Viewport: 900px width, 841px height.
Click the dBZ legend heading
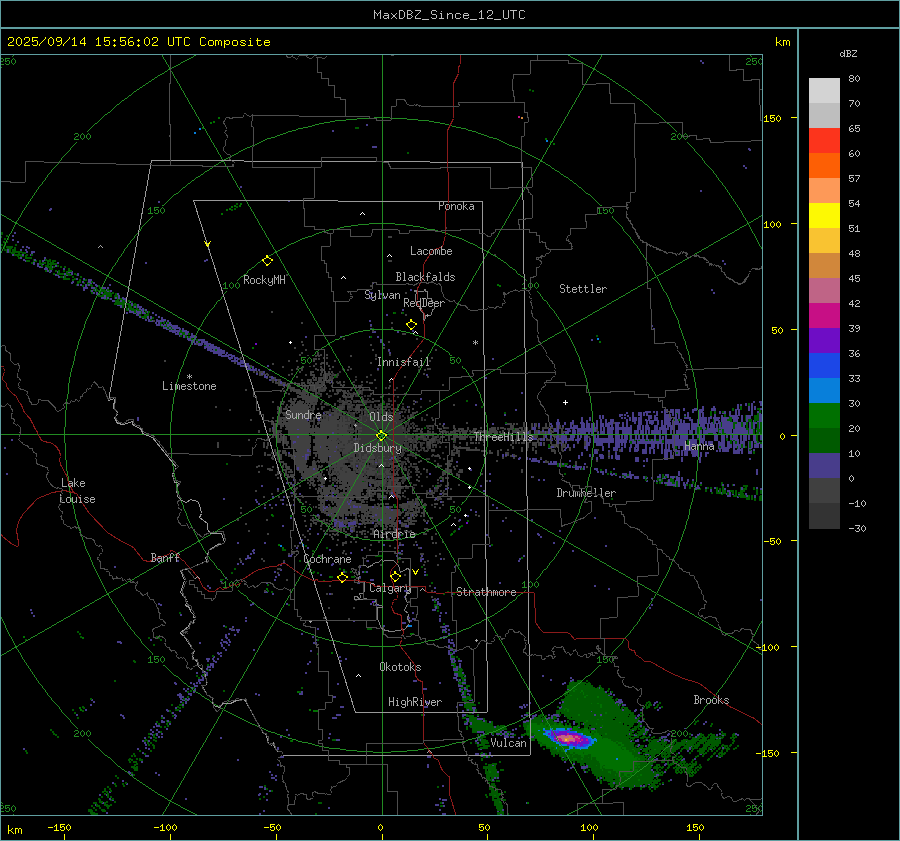point(848,54)
